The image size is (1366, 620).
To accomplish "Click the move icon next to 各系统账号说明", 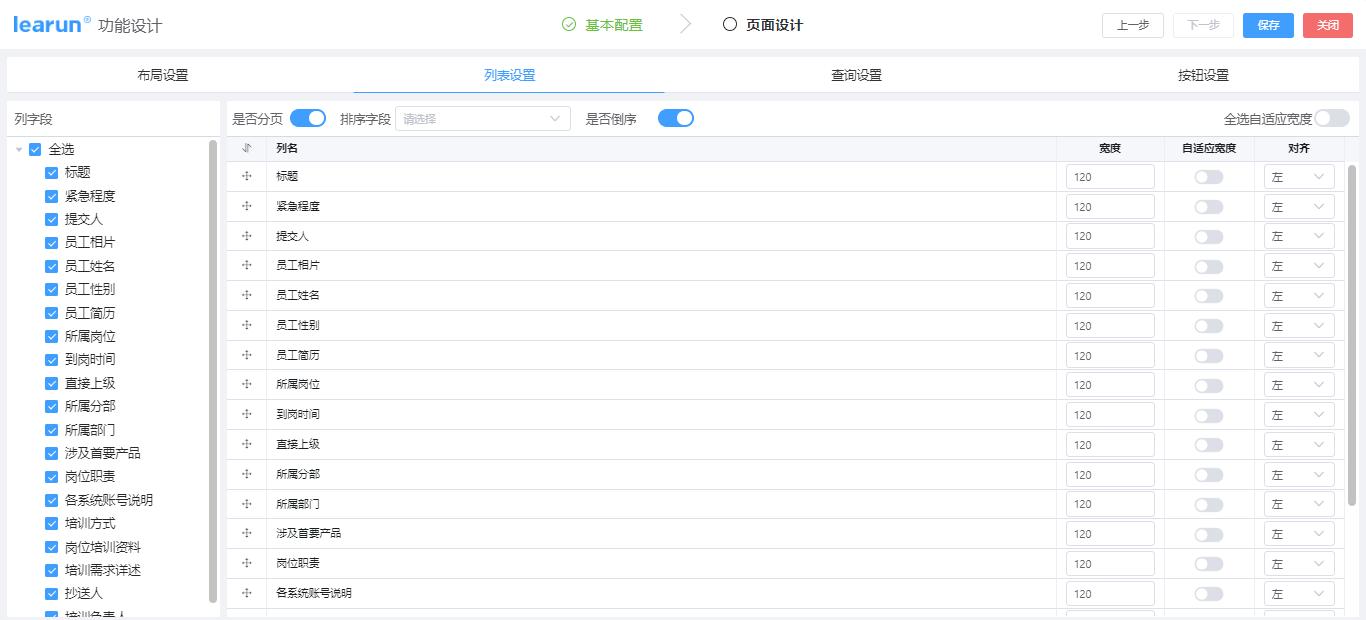I will click(245, 593).
